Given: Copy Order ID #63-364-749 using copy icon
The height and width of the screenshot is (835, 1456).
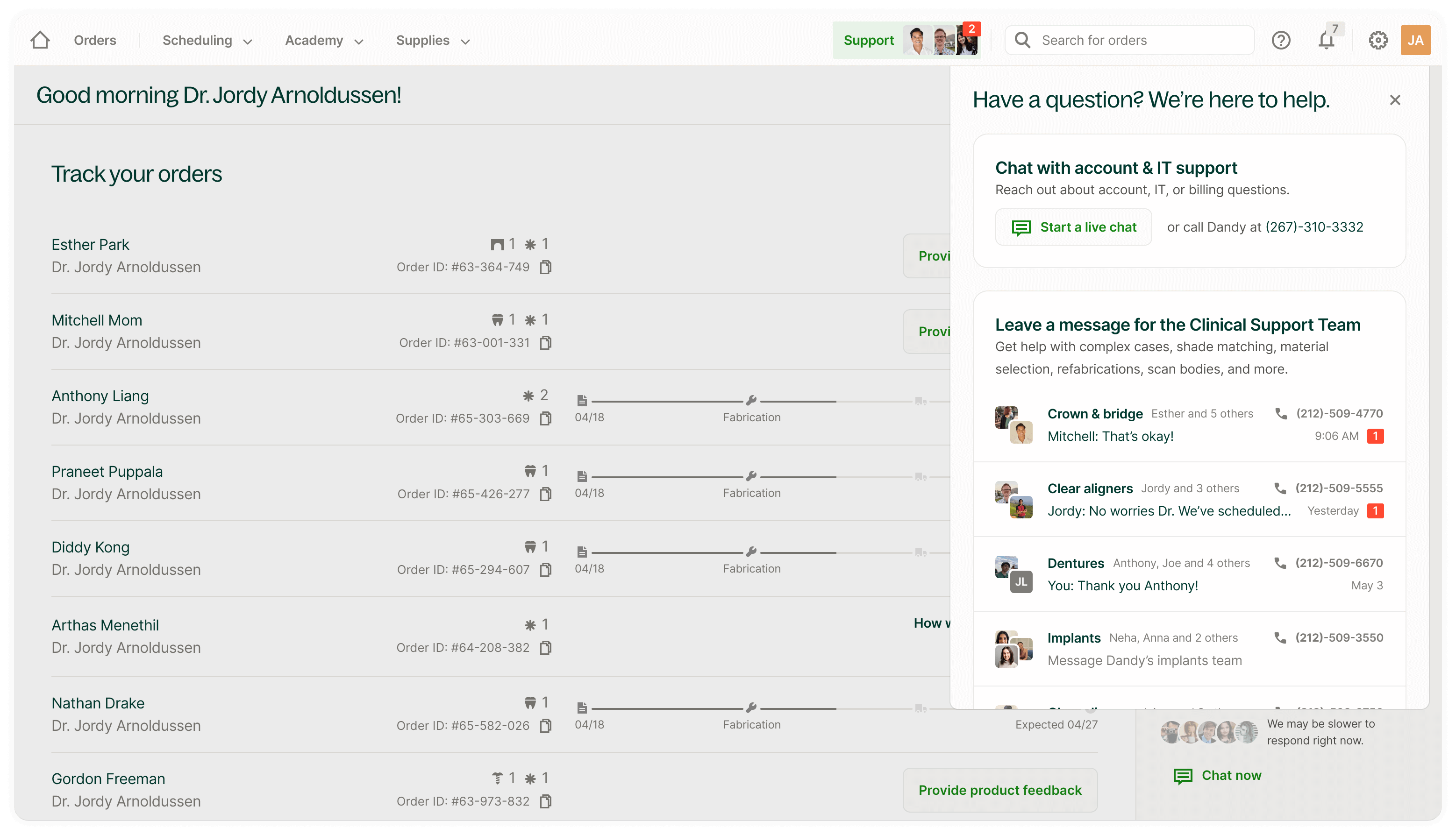Looking at the screenshot, I should click(x=546, y=267).
